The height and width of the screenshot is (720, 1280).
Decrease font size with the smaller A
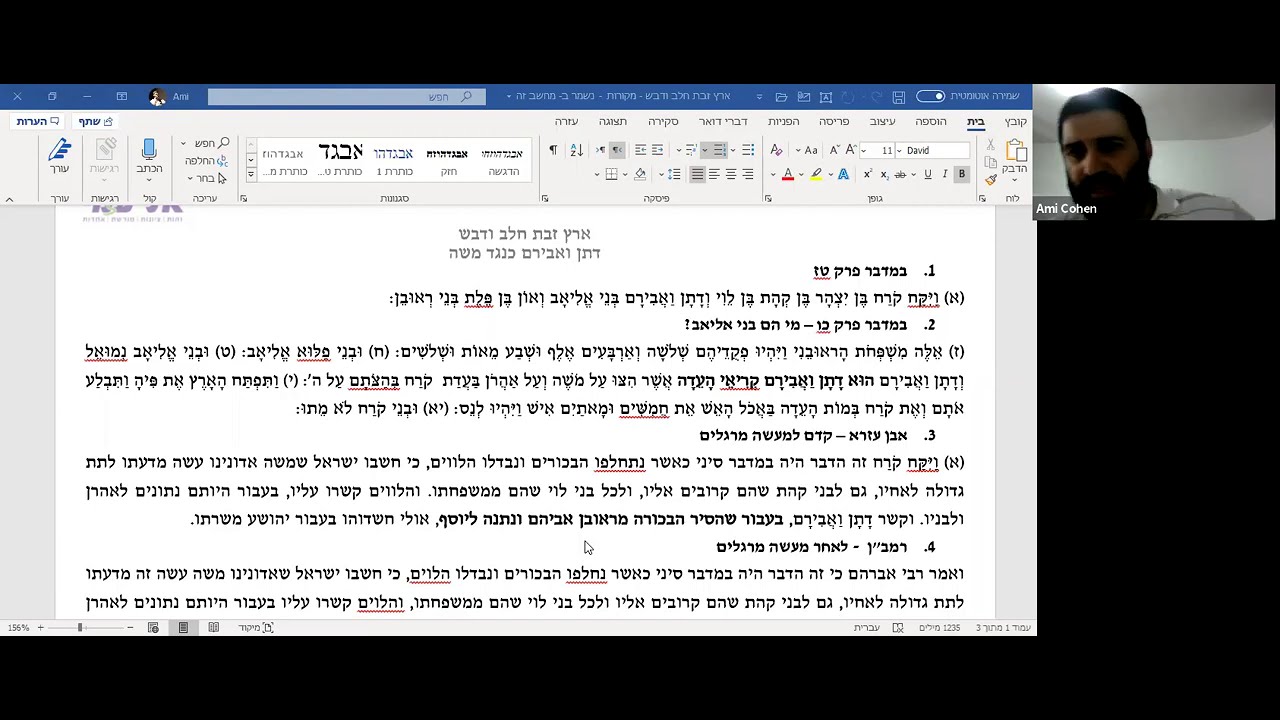835,150
